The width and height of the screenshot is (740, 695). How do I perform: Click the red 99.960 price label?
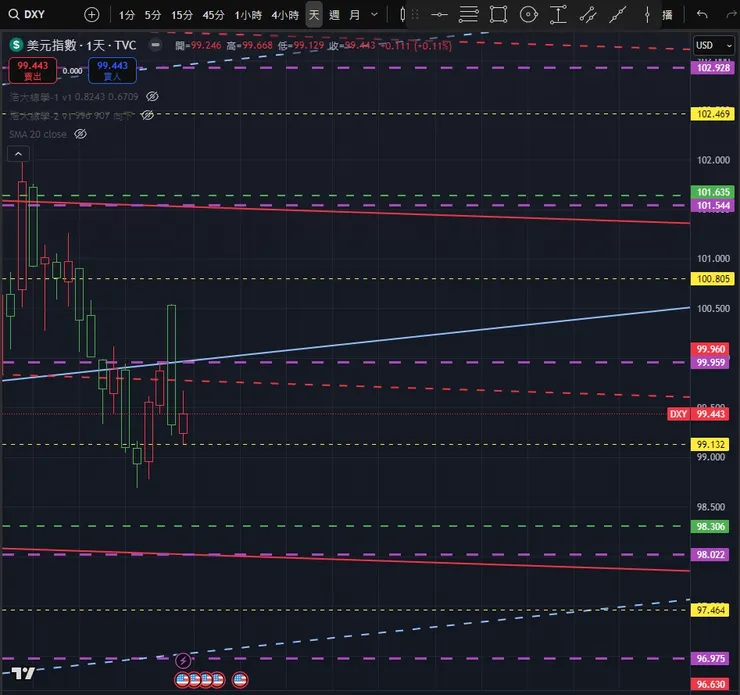(x=710, y=349)
